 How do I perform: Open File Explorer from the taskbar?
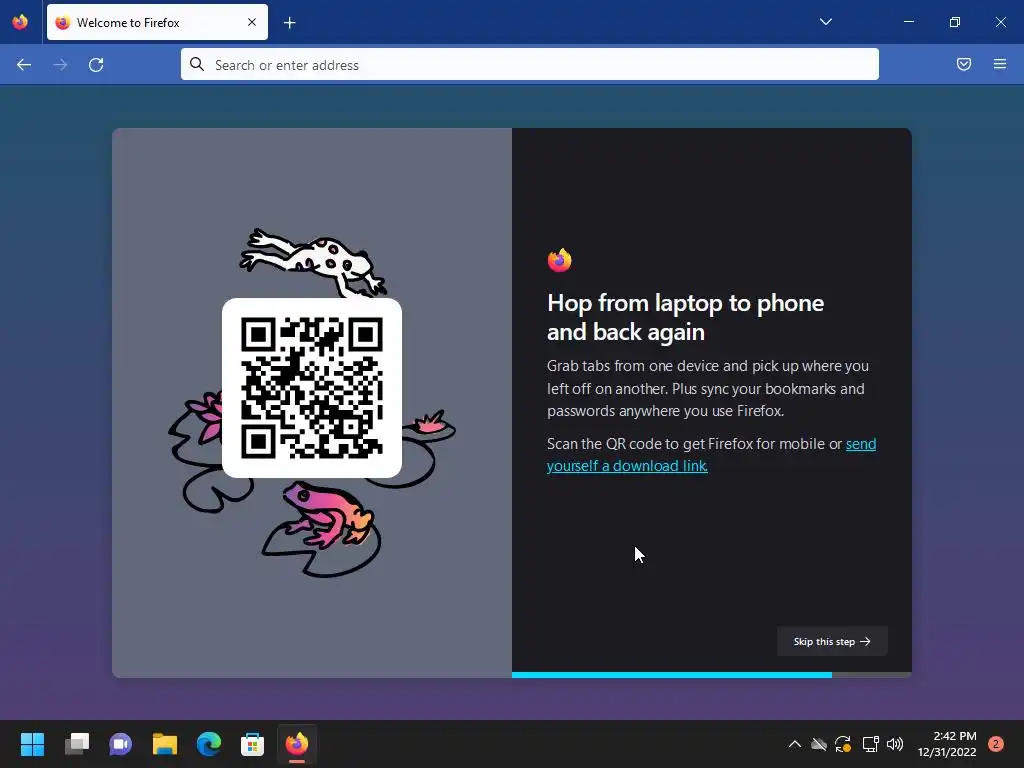165,744
